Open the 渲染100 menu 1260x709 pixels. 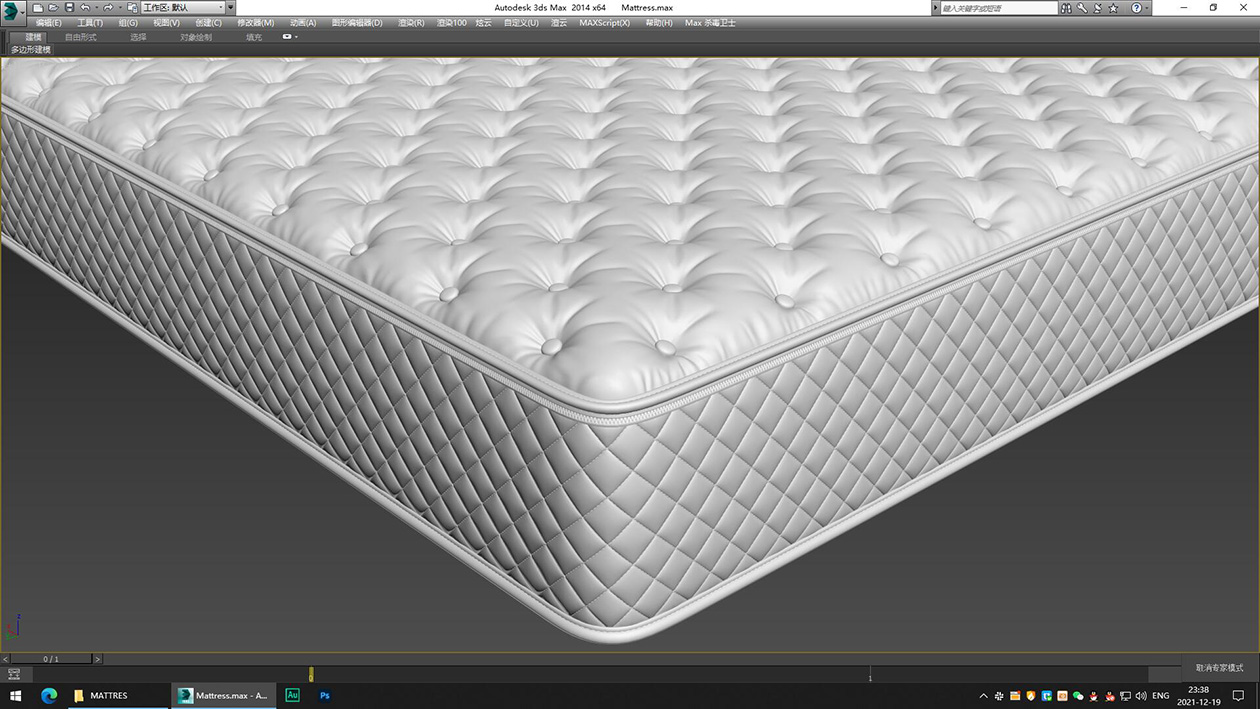click(x=451, y=23)
